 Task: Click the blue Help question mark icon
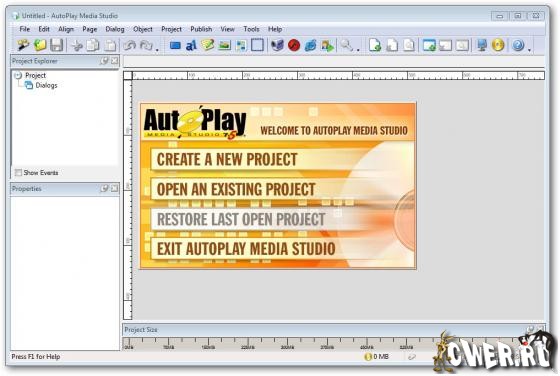518,45
